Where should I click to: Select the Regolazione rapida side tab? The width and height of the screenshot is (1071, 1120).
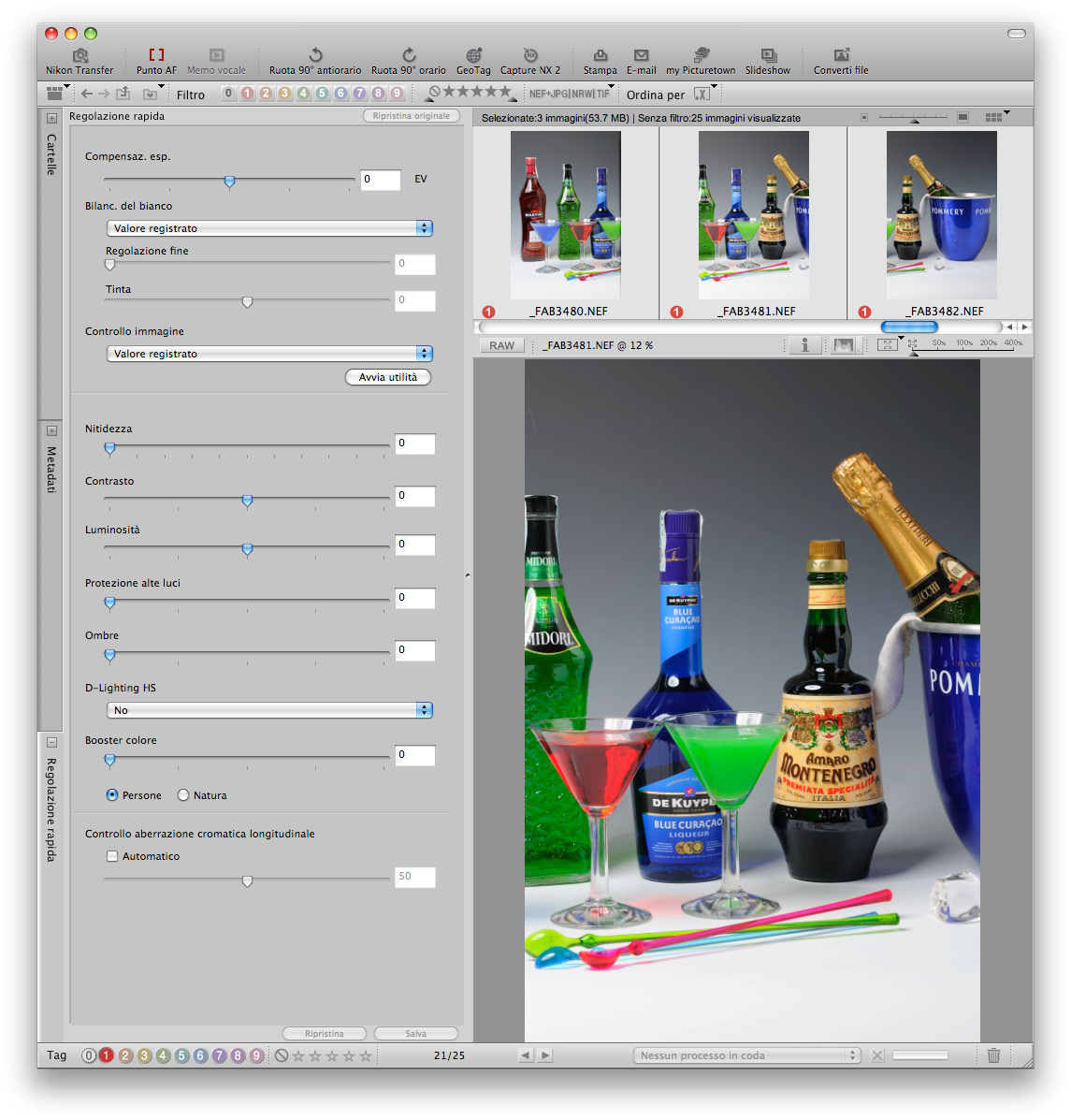click(51, 809)
